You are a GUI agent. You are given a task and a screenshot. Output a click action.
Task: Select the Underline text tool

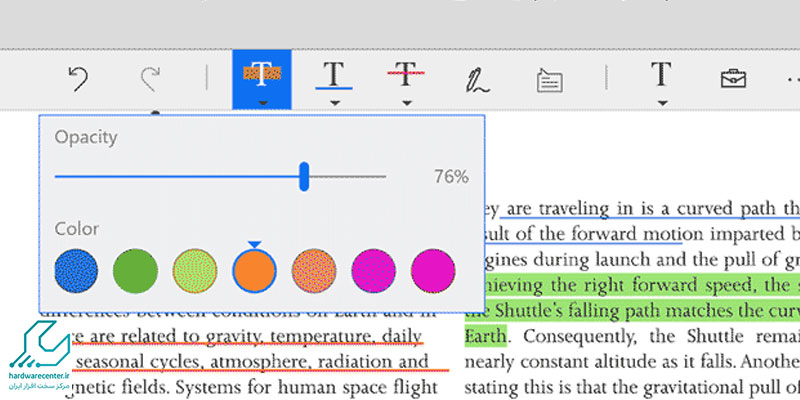coord(334,74)
